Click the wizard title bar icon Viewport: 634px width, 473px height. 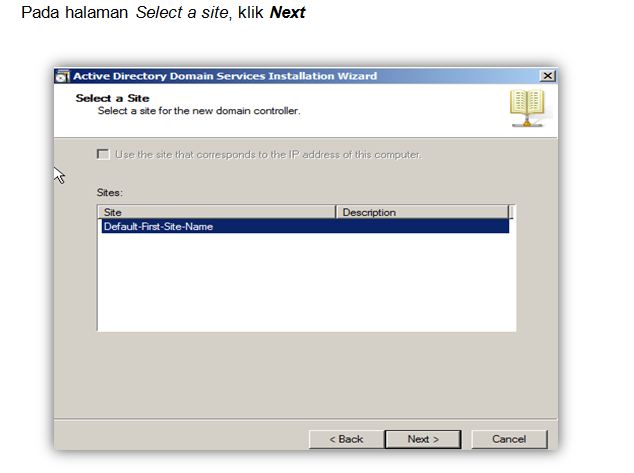(62, 76)
